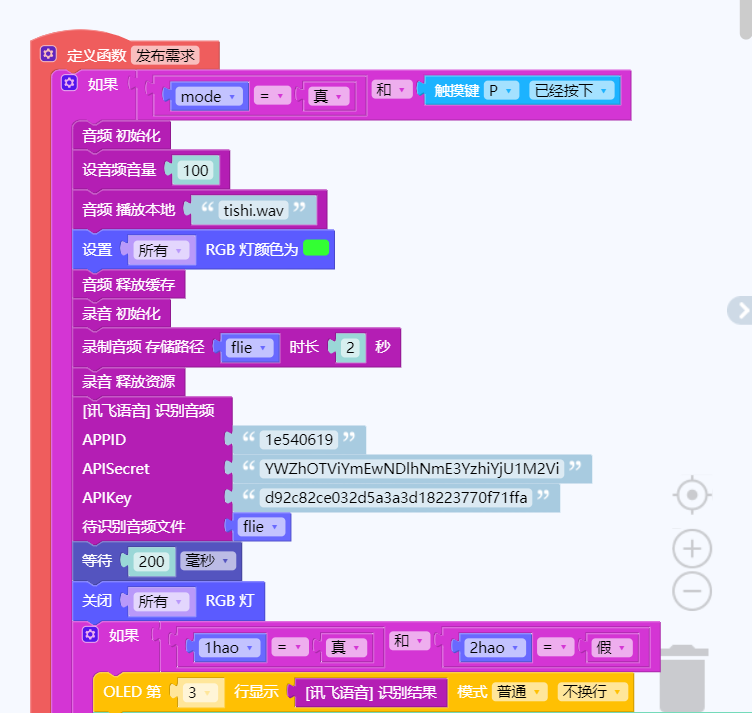Image resolution: width=752 pixels, height=713 pixels.
Task: Open the 假 dropdown
Action: point(611,647)
